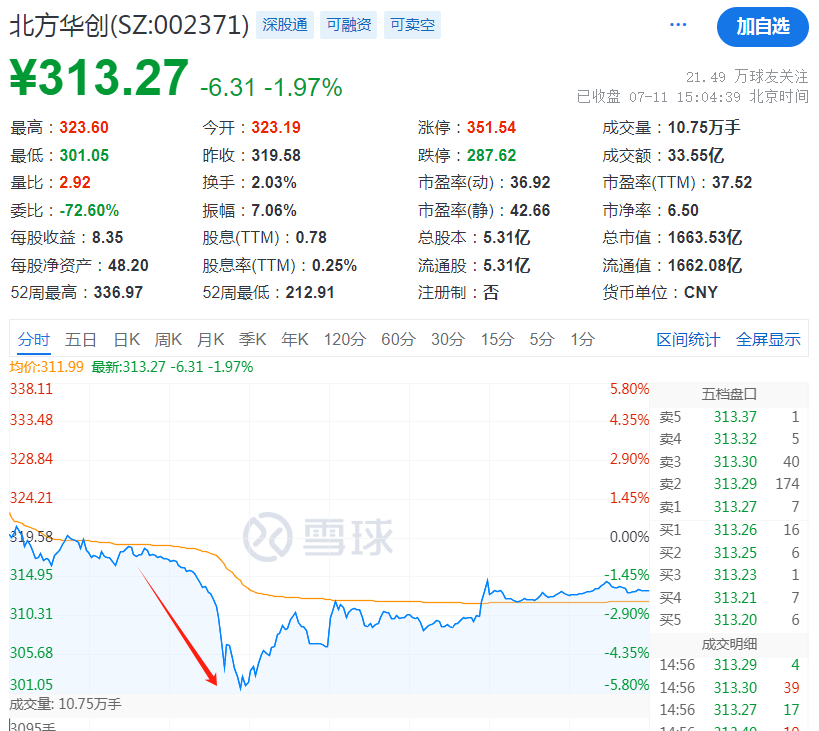Click the 昨收 value 319.58
Screen dimensions: 819x731
click(276, 155)
